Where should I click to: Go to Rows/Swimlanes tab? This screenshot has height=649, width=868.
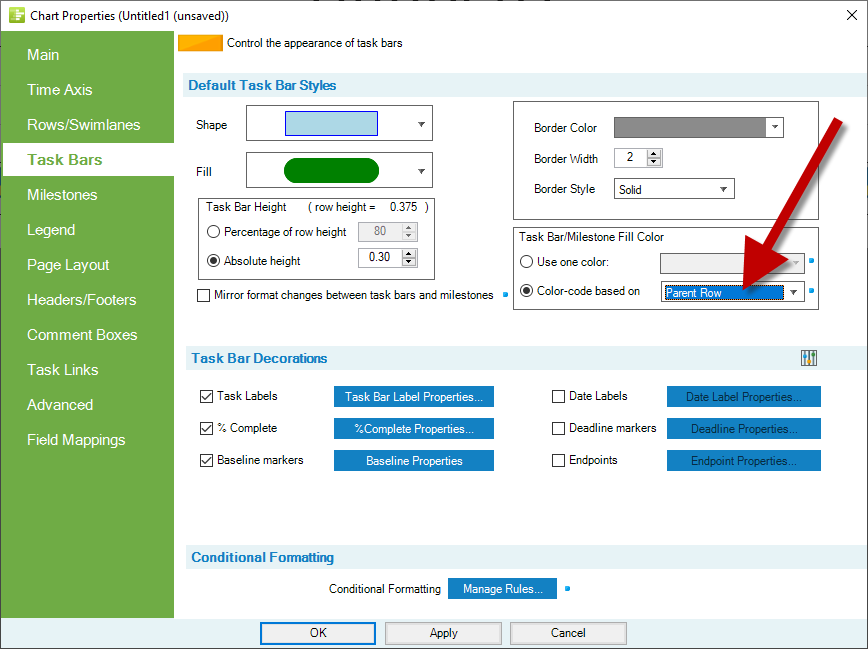tap(84, 125)
